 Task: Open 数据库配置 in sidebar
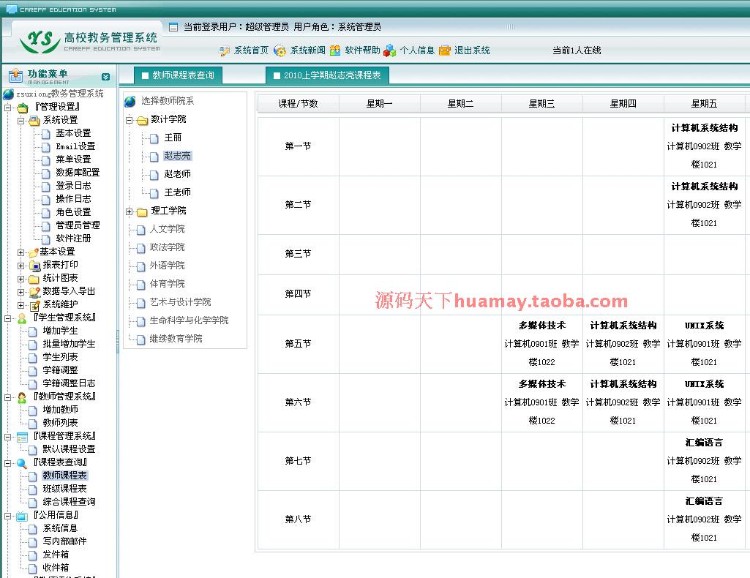pyautogui.click(x=77, y=173)
